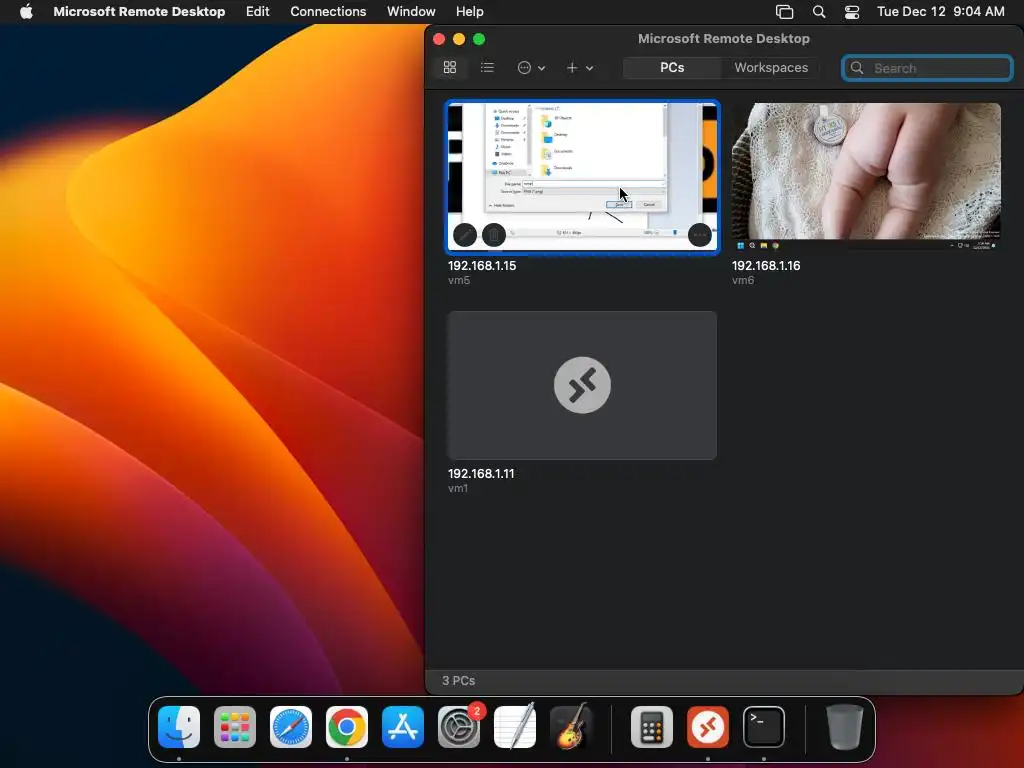The image size is (1024, 768).
Task: Switch to grid view layout
Action: pos(450,68)
